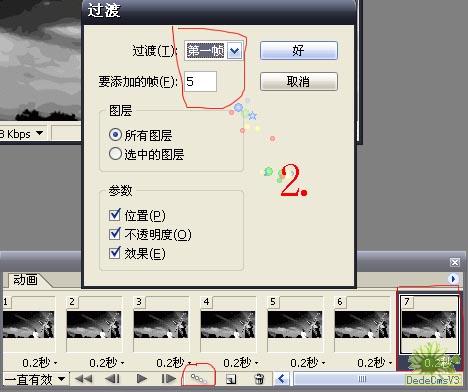Click the duplicate current frame icon
Screen dimensions: 468x392
[231, 379]
